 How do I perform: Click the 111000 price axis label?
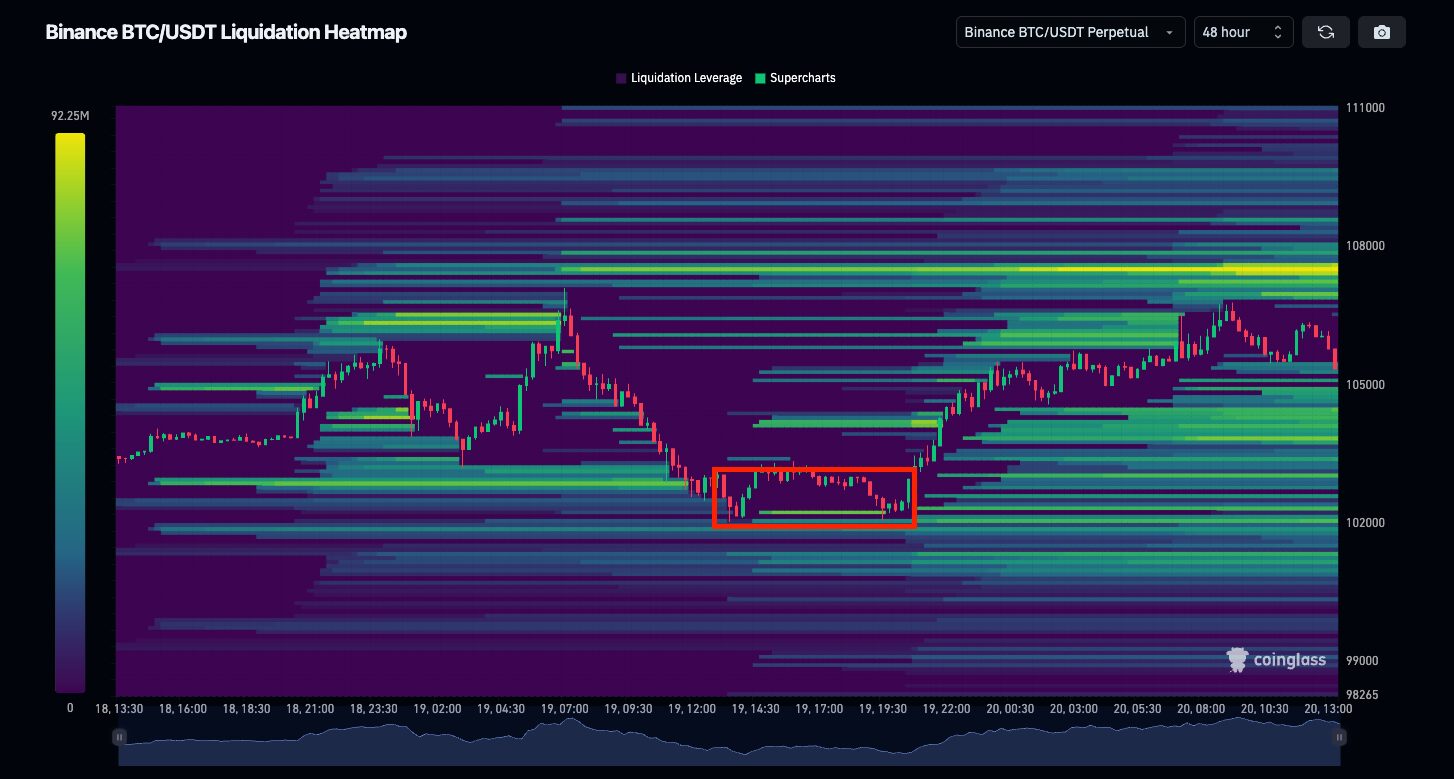point(1365,108)
